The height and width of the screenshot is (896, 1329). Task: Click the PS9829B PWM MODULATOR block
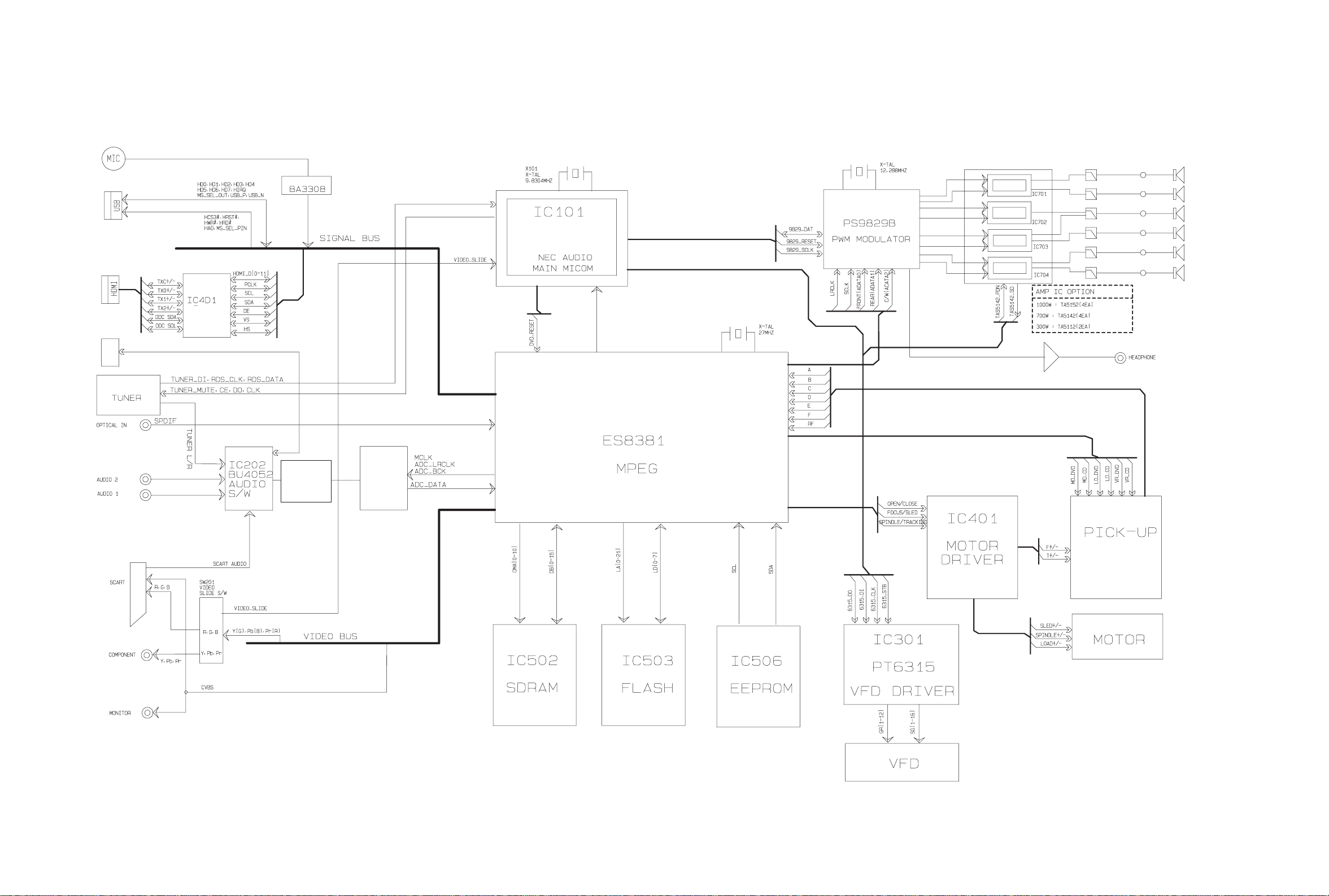(x=871, y=229)
